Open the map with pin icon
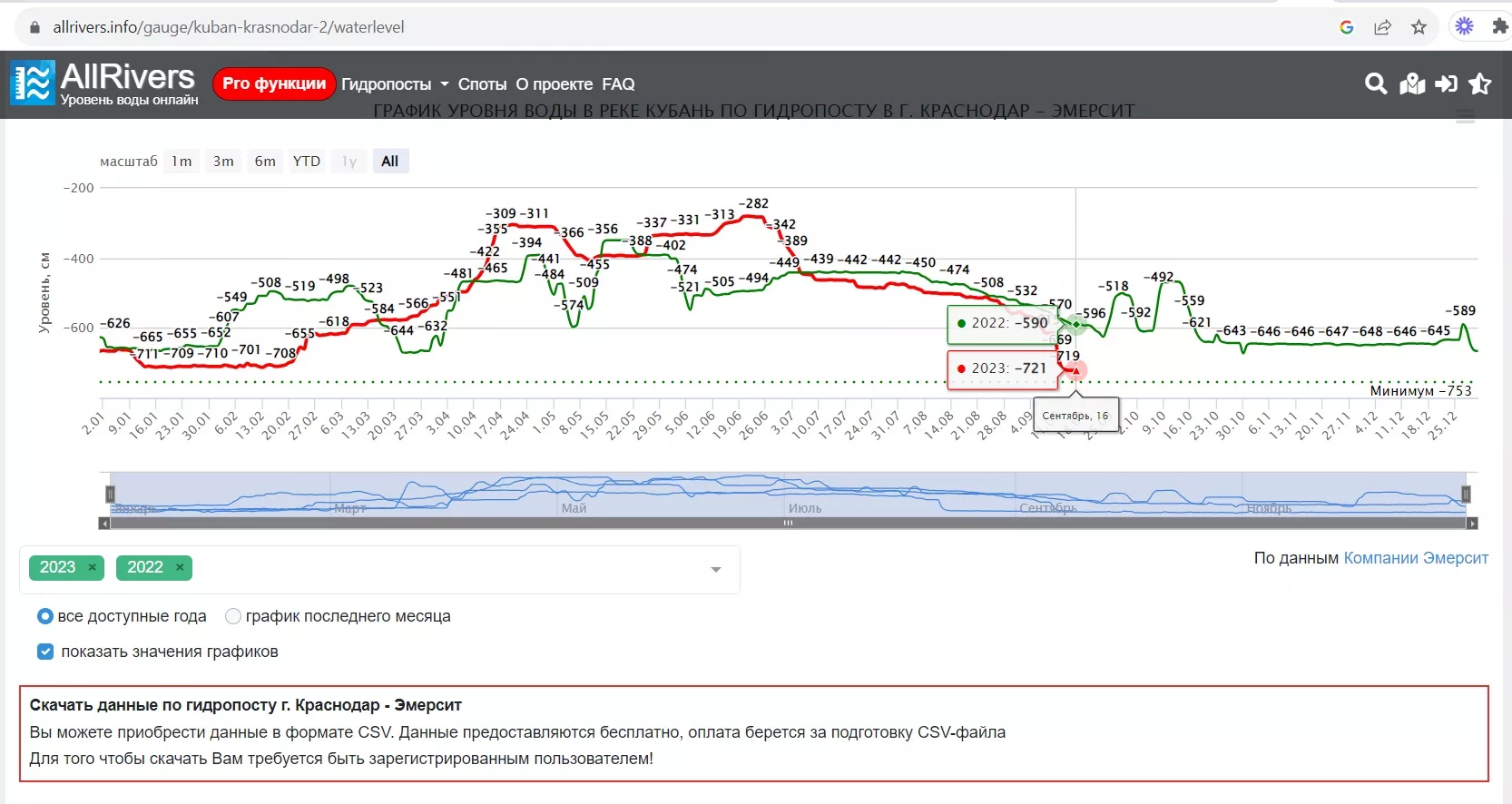The image size is (1512, 804). pyautogui.click(x=1412, y=84)
